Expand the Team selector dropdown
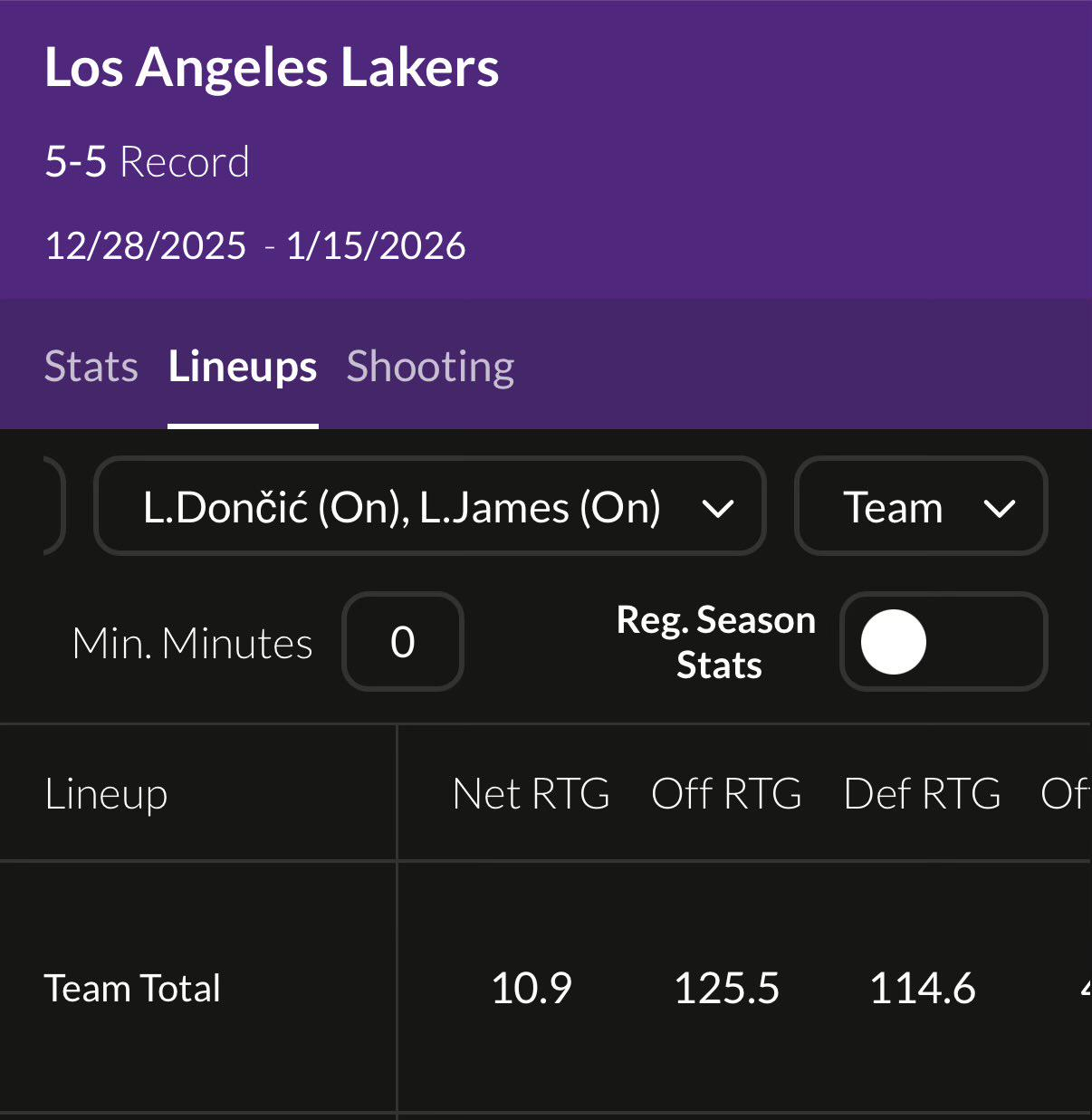This screenshot has width=1092, height=1120. 920,507
